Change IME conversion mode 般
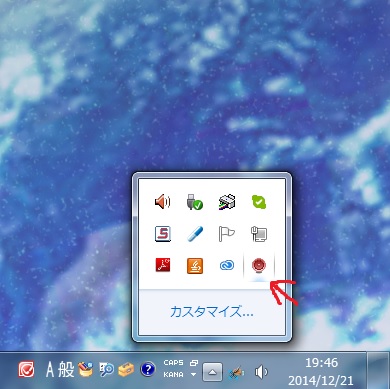 66,369
